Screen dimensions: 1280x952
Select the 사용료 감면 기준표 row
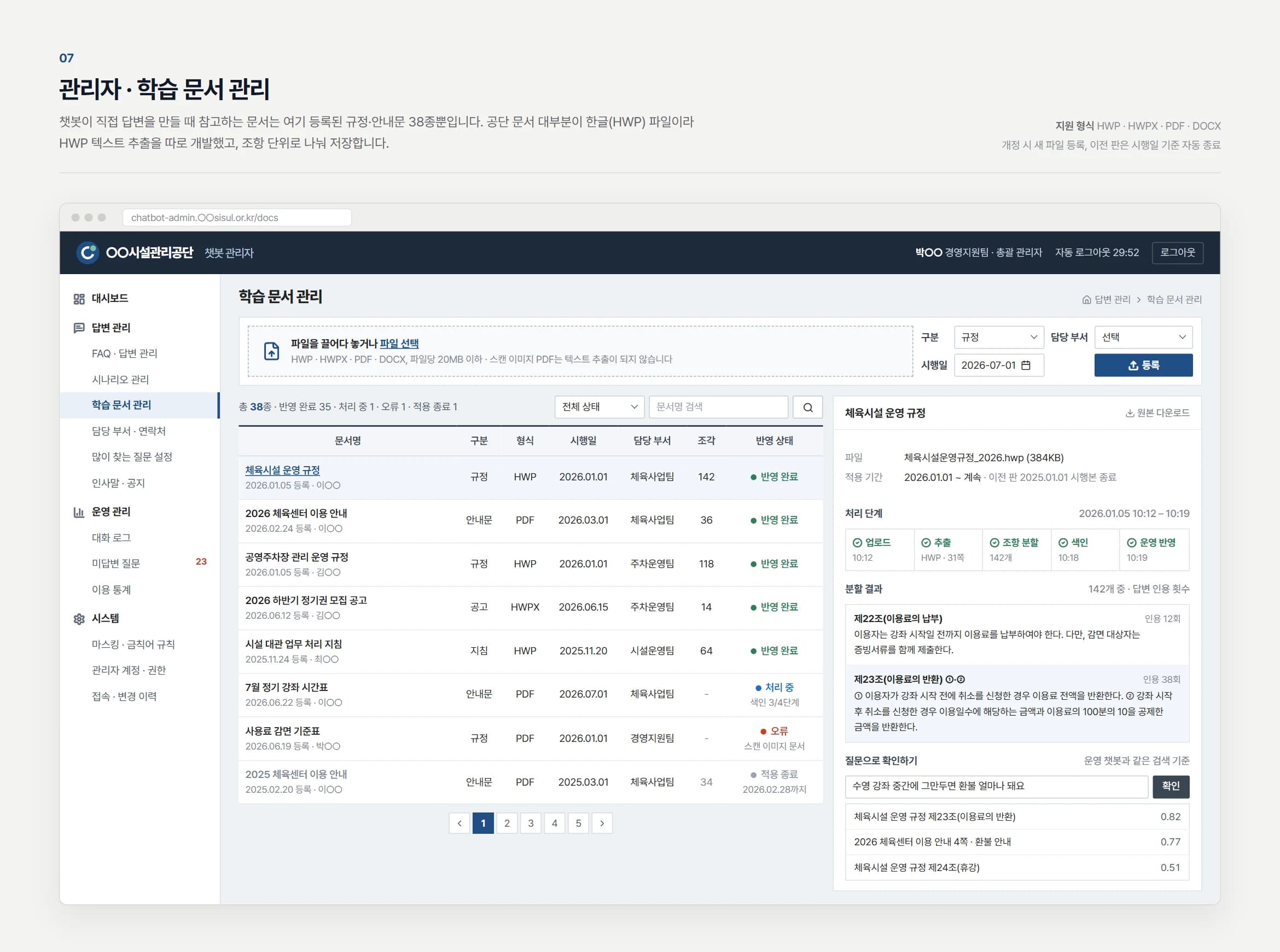pyautogui.click(x=531, y=739)
